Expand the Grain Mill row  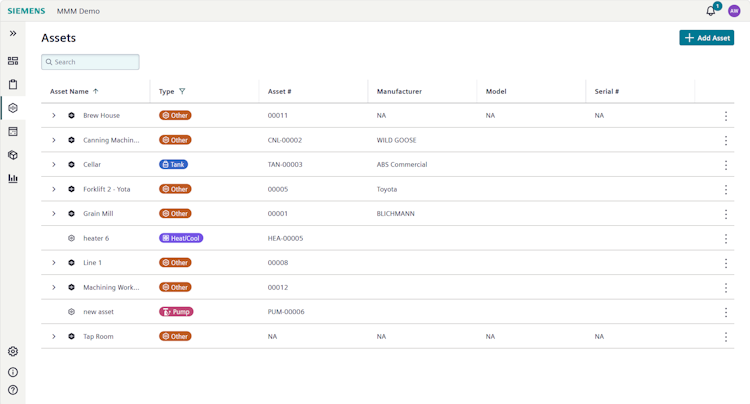coord(54,214)
